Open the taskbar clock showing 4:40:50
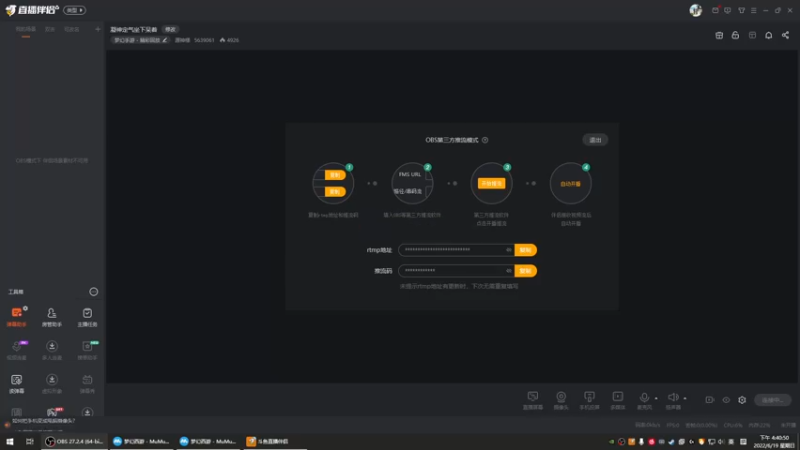Viewport: 800px width, 450px height. pos(775,441)
